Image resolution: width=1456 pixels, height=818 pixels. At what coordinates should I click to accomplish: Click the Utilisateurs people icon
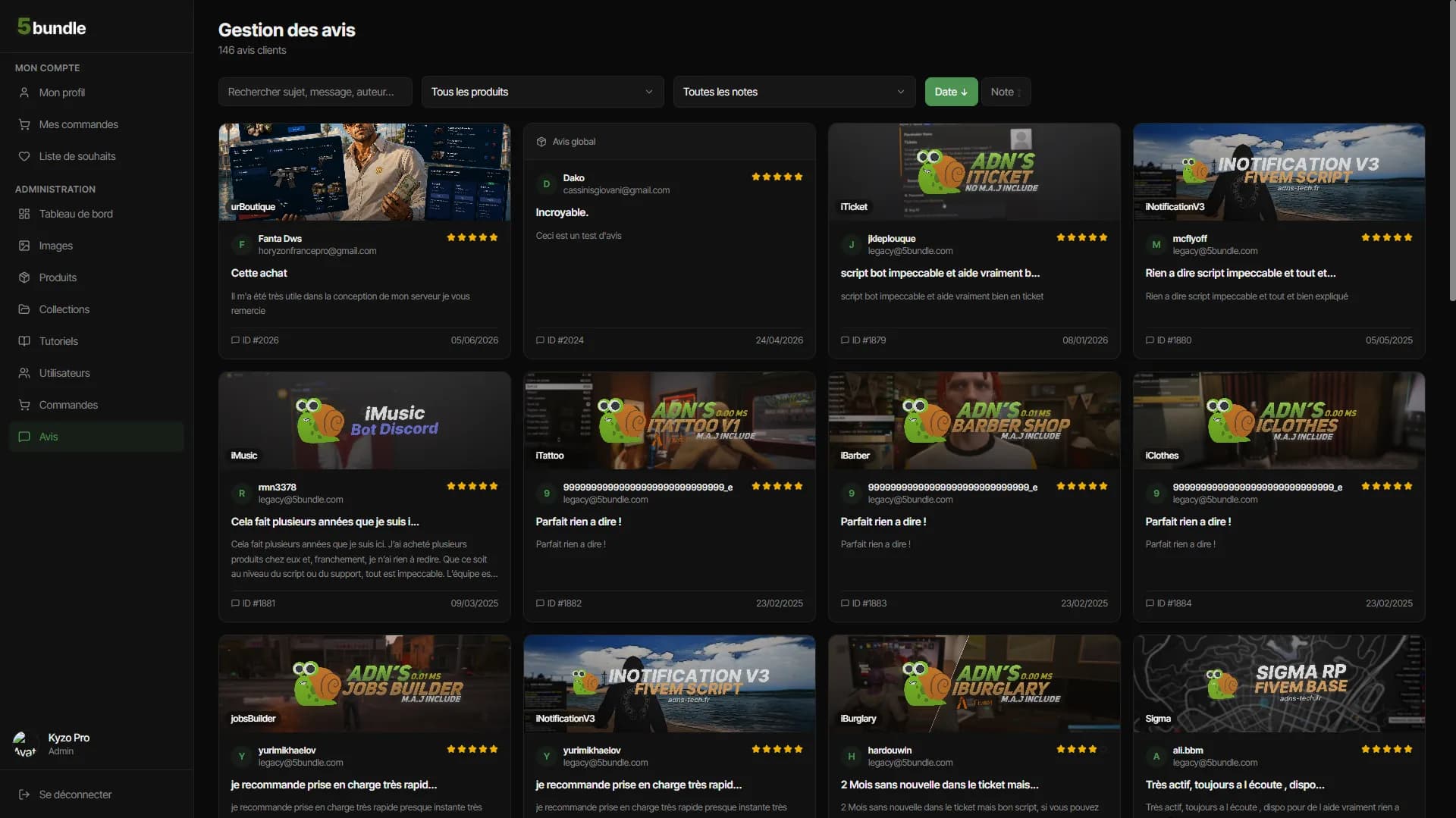24,373
